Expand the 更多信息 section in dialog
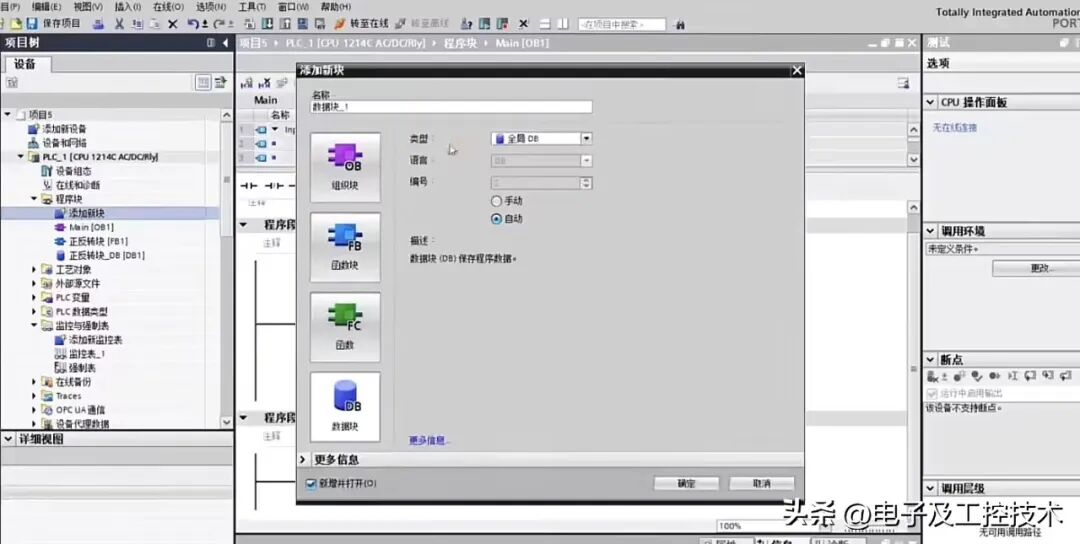 (x=303, y=459)
